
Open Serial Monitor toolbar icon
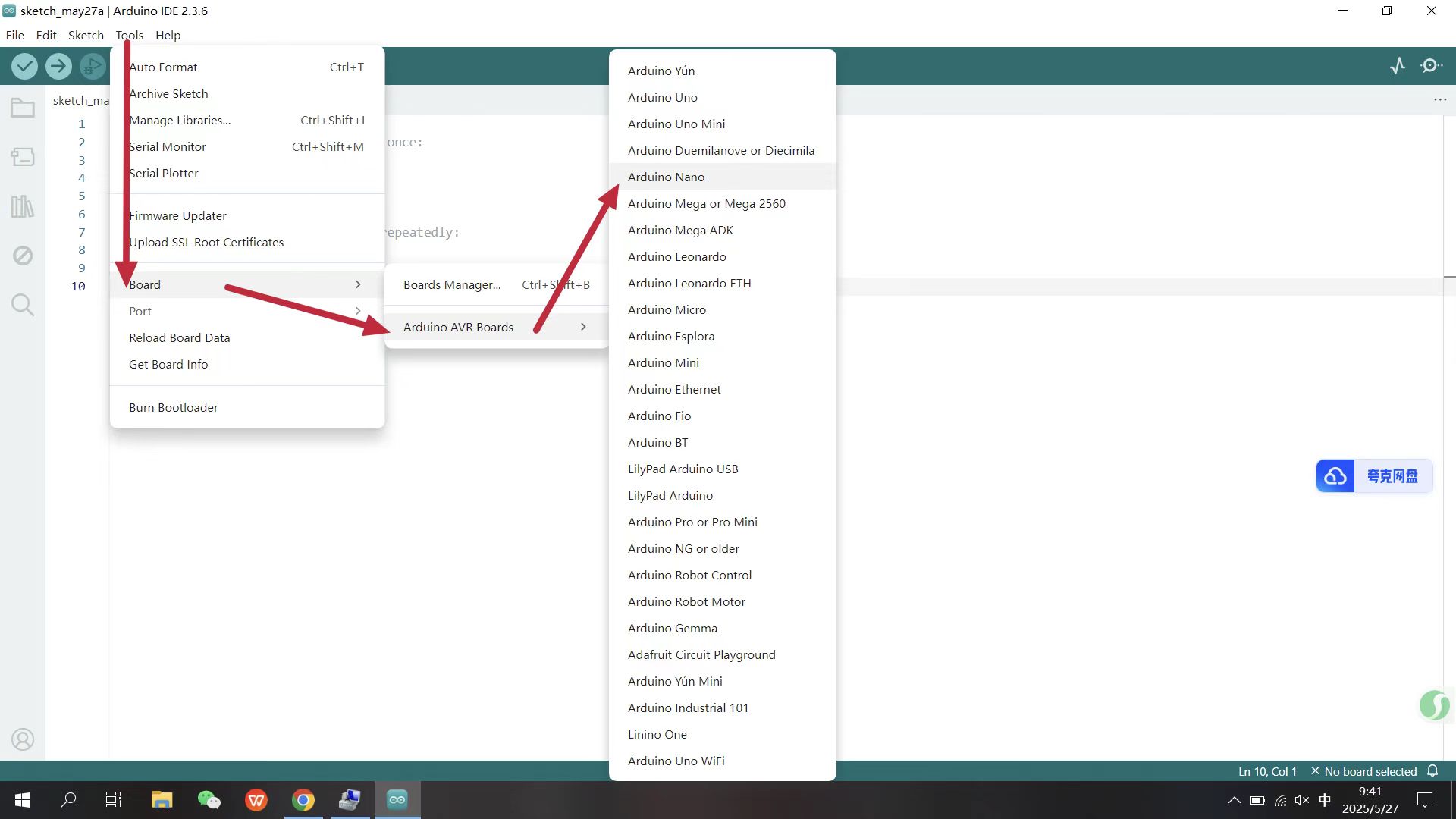click(1431, 66)
